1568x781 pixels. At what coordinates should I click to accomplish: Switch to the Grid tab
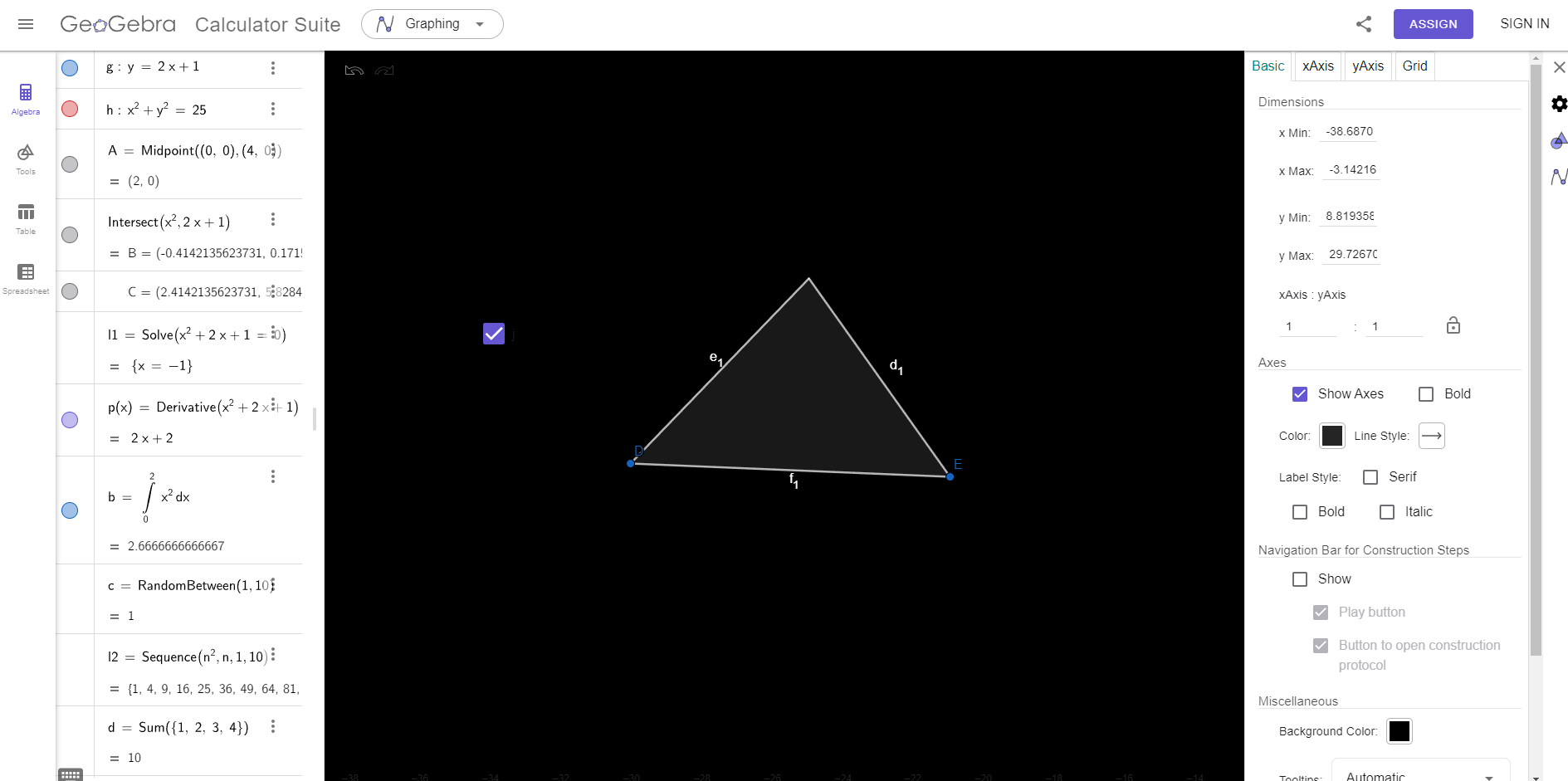tap(1415, 66)
